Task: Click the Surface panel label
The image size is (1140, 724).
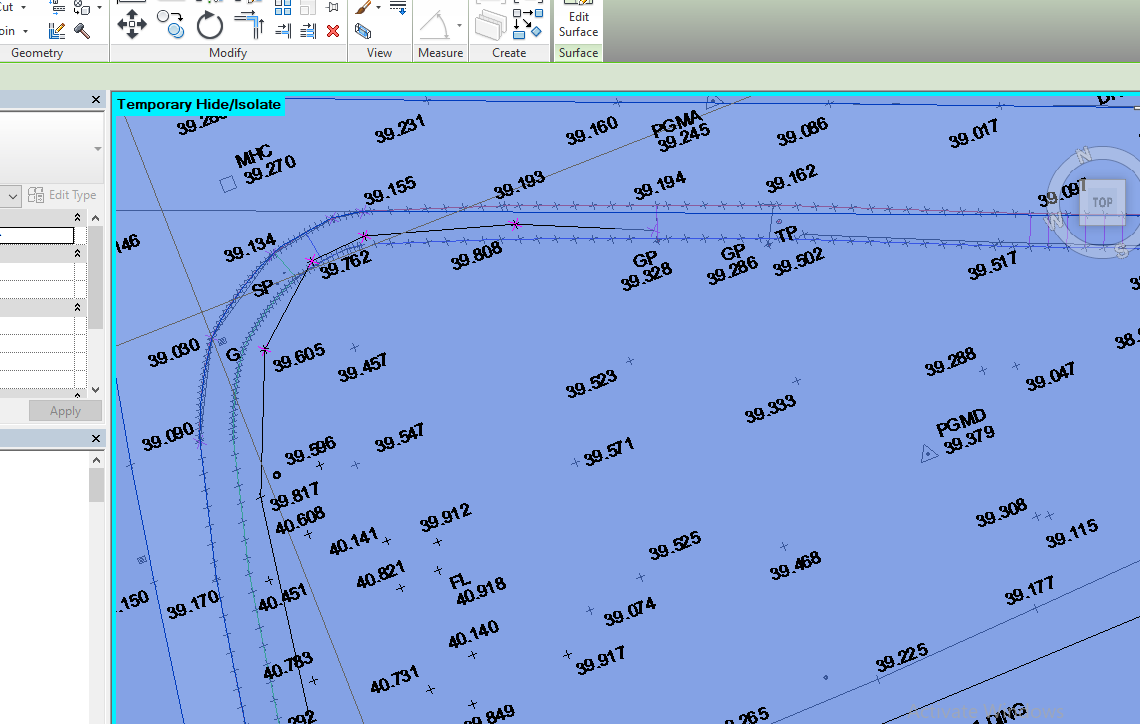Action: [x=578, y=53]
